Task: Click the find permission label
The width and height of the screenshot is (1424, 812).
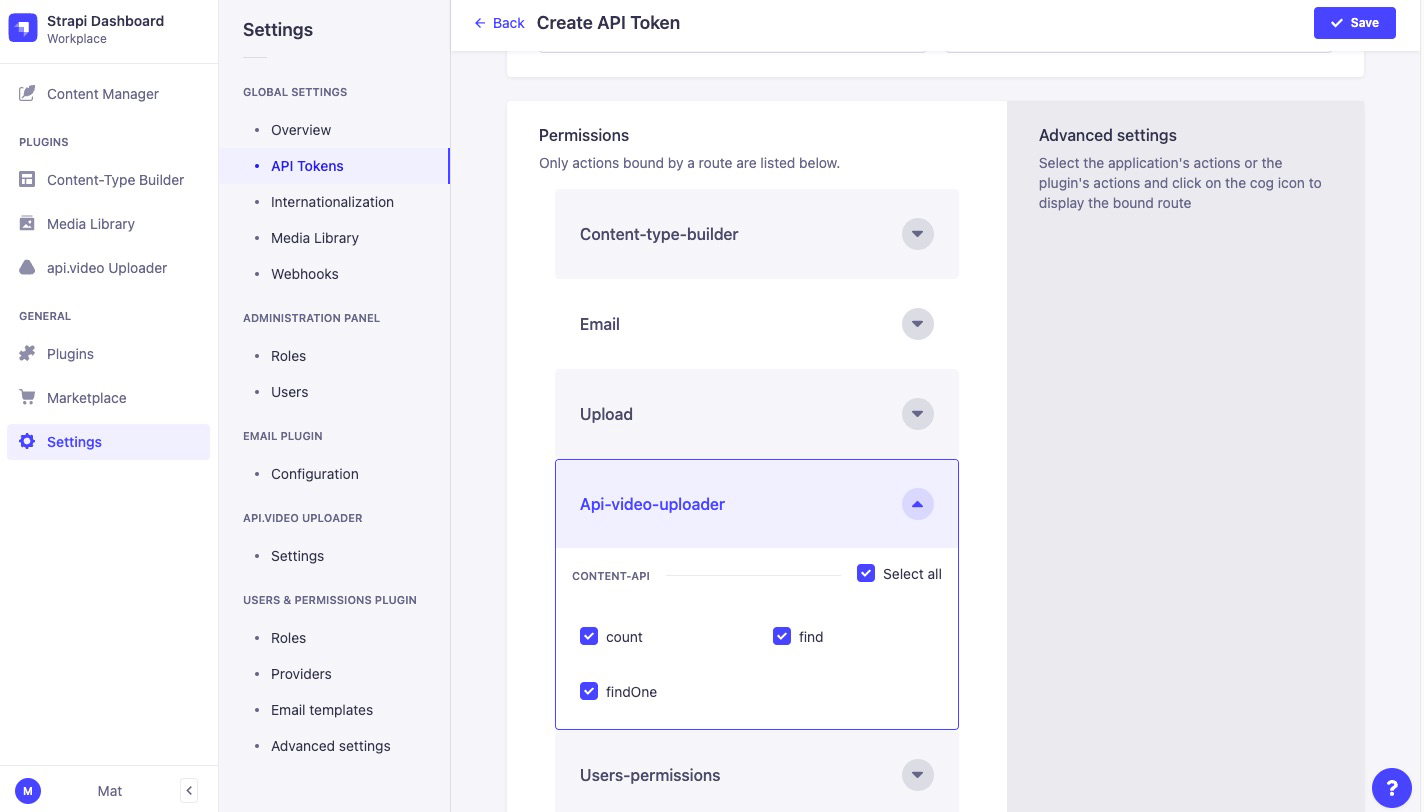Action: coord(811,637)
